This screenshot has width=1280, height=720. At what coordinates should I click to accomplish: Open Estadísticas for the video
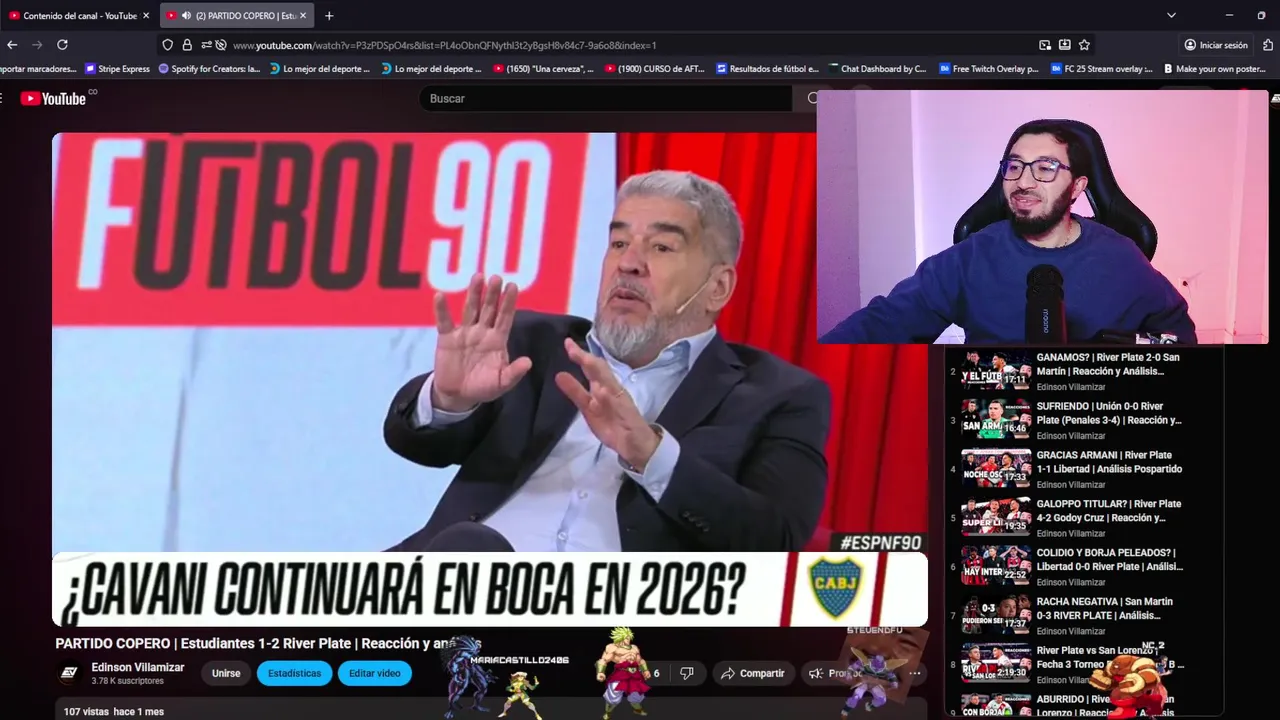(x=294, y=673)
